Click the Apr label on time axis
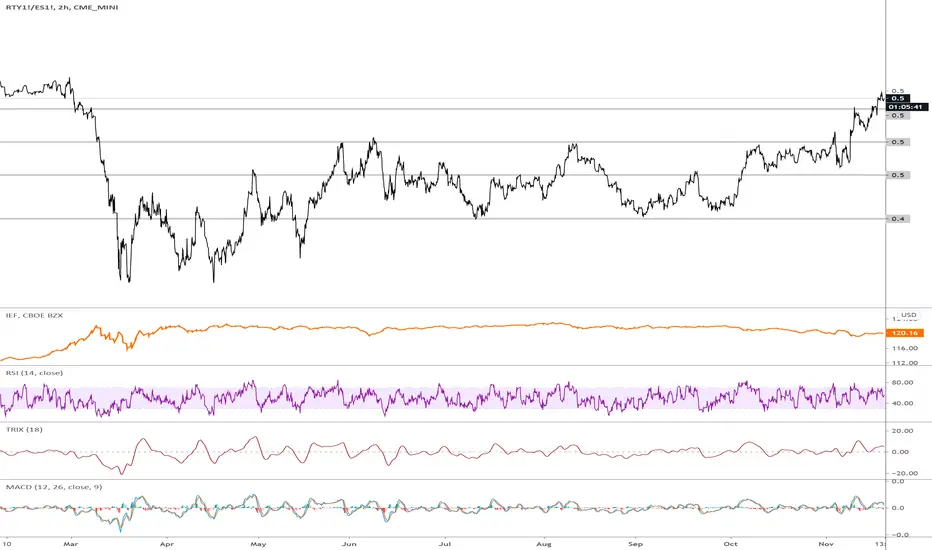 pyautogui.click(x=167, y=543)
